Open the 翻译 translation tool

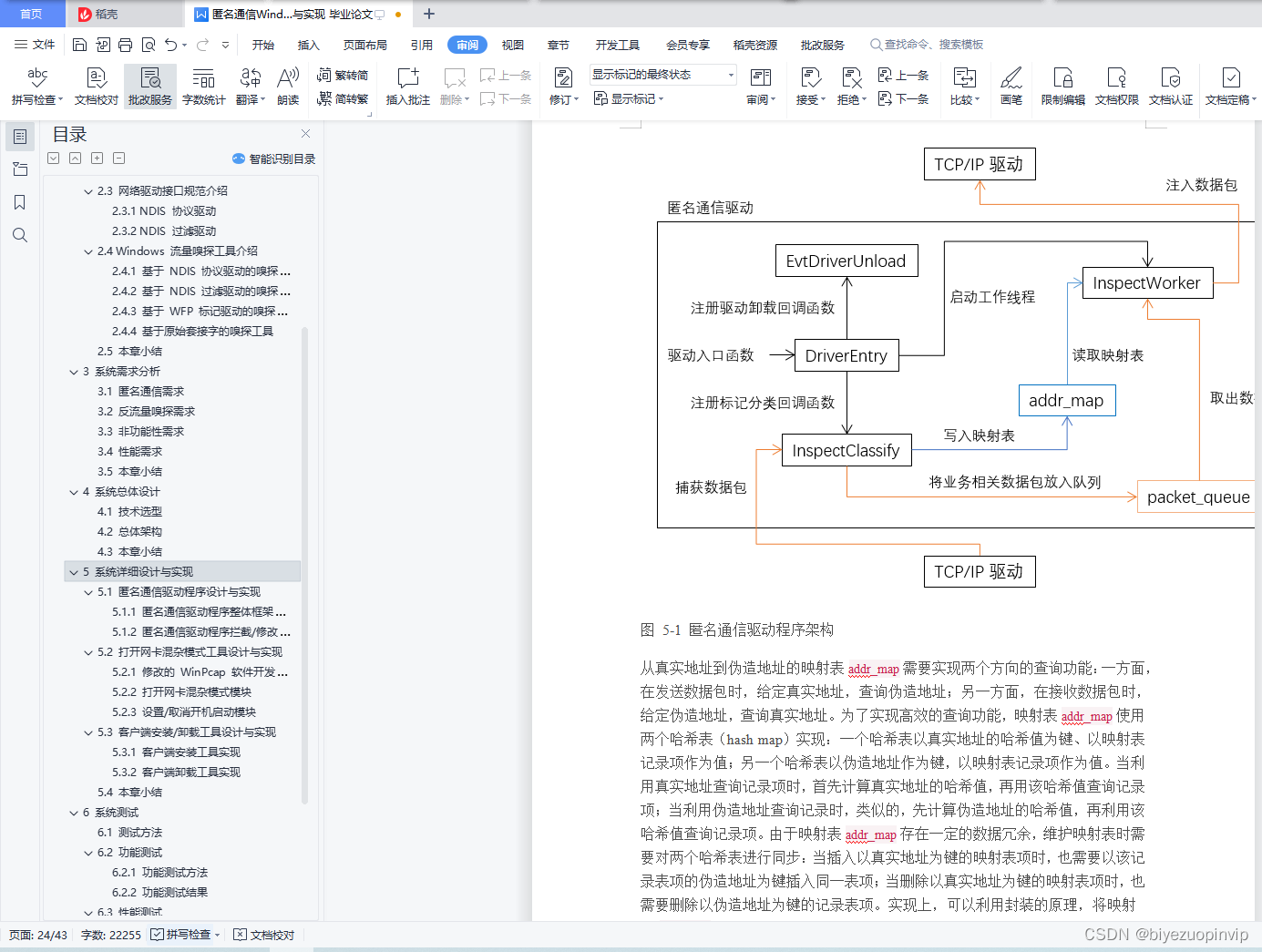coord(248,86)
